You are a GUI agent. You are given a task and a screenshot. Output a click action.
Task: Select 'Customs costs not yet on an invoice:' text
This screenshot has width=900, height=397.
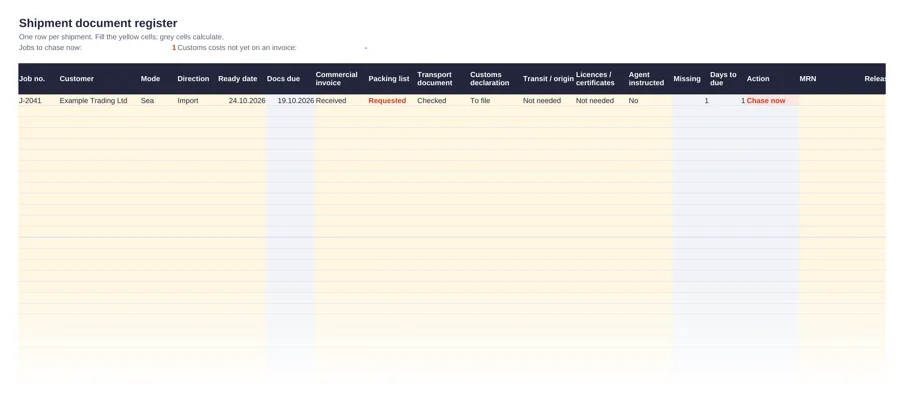237,48
